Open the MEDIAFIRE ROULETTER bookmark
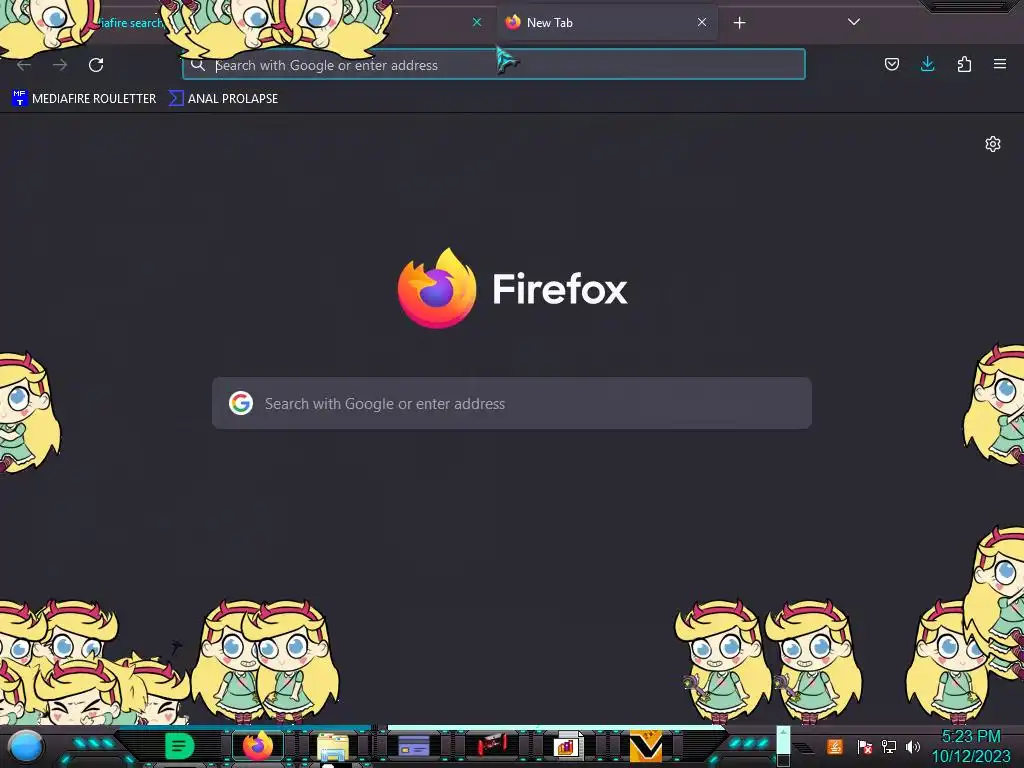Viewport: 1024px width, 768px height. click(84, 99)
